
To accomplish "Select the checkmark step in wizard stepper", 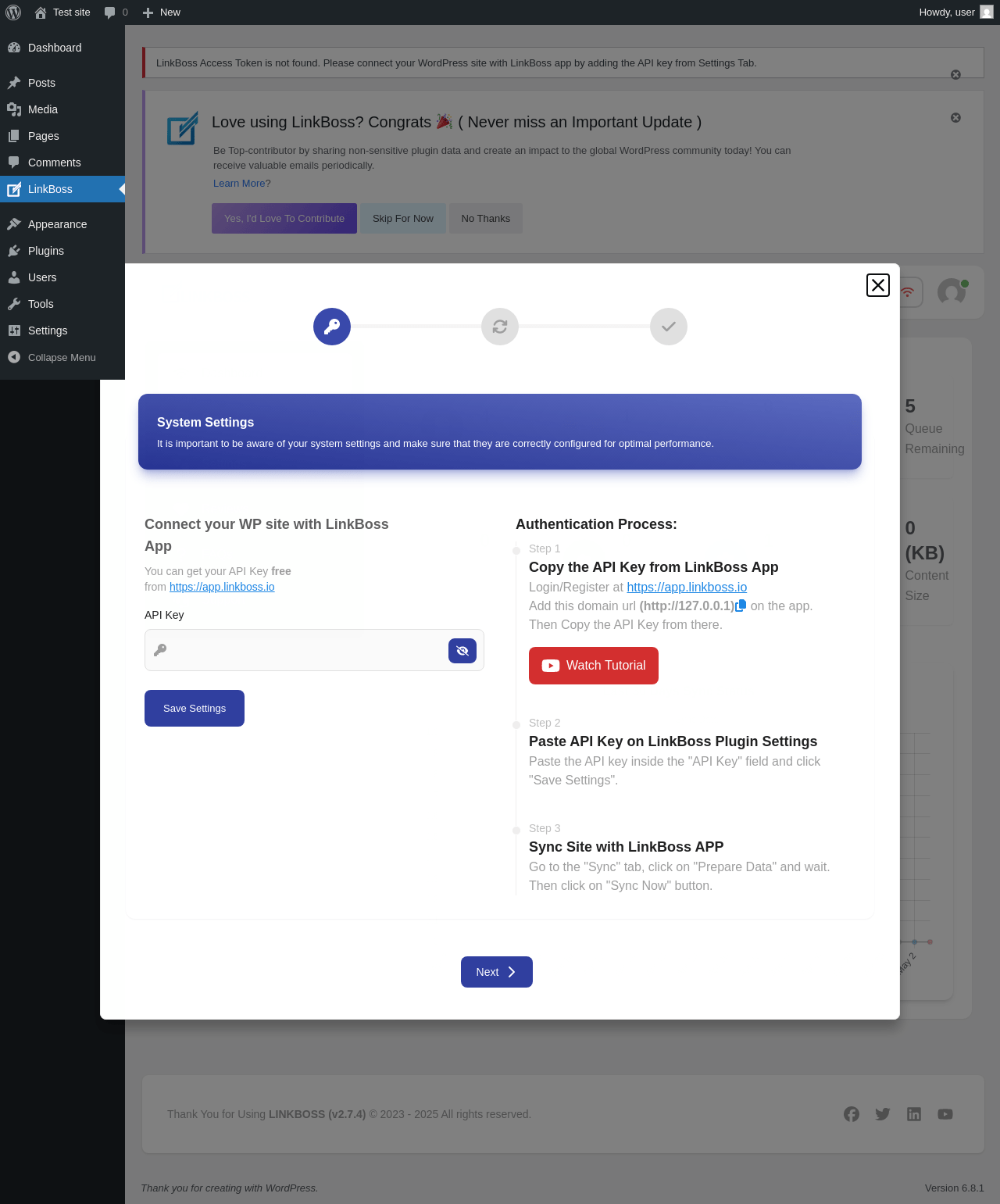I will click(x=669, y=327).
